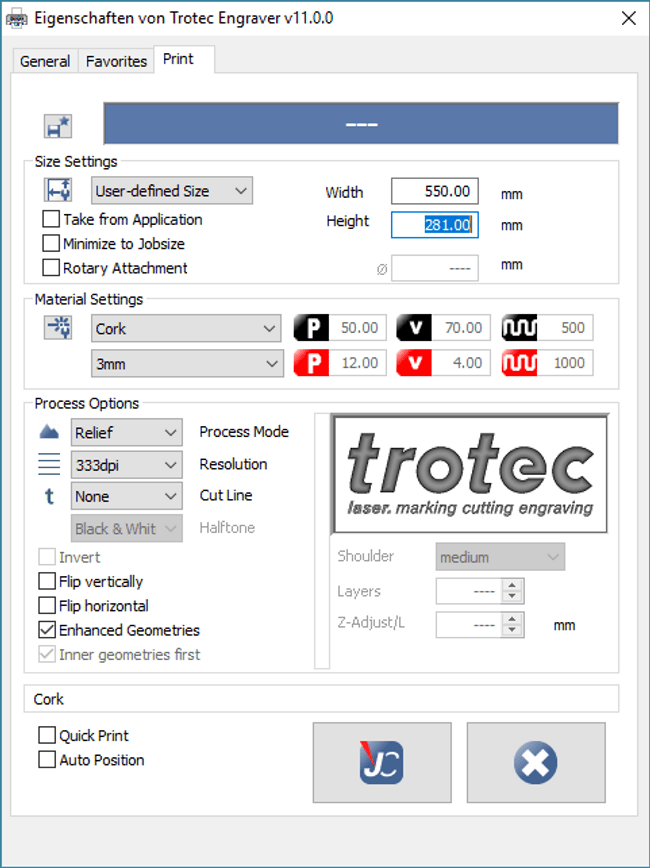Click the cancel X button
Screen dimensions: 650x868
[536, 762]
